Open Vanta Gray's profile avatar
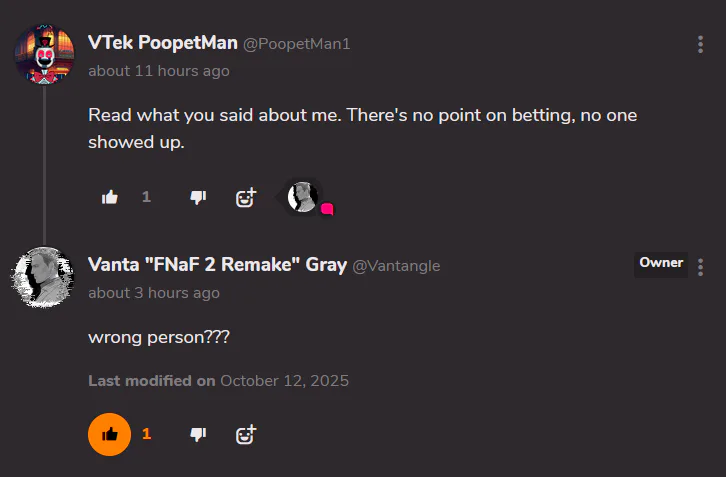Viewport: 726px width, 477px height. [x=44, y=277]
